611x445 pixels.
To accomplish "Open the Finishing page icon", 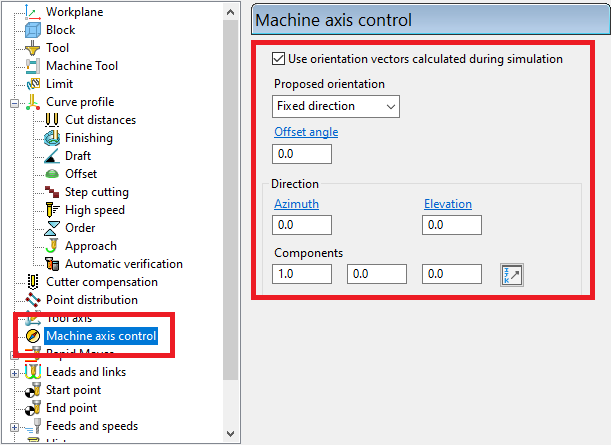I will 52,138.
